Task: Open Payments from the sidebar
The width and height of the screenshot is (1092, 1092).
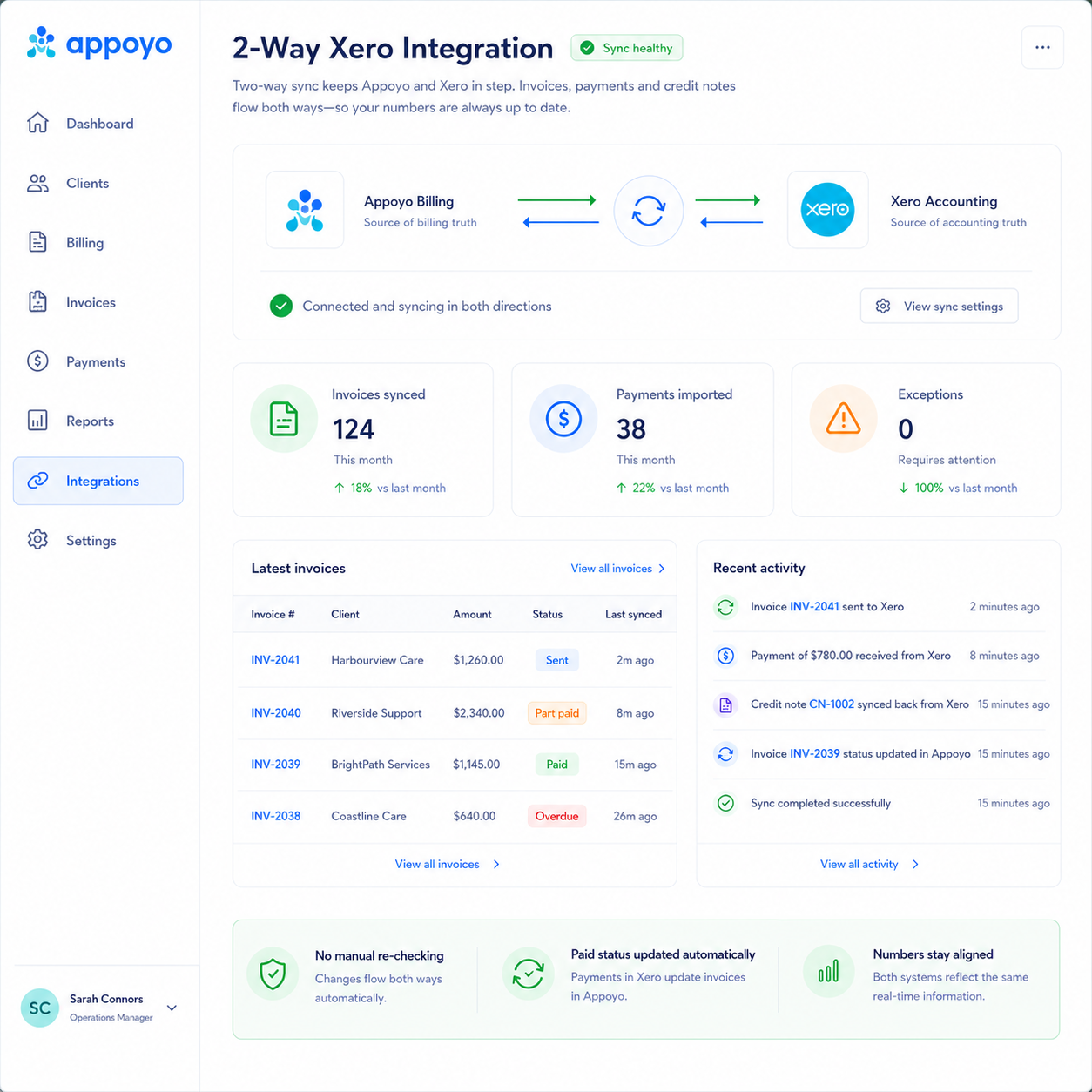Action: (x=98, y=361)
